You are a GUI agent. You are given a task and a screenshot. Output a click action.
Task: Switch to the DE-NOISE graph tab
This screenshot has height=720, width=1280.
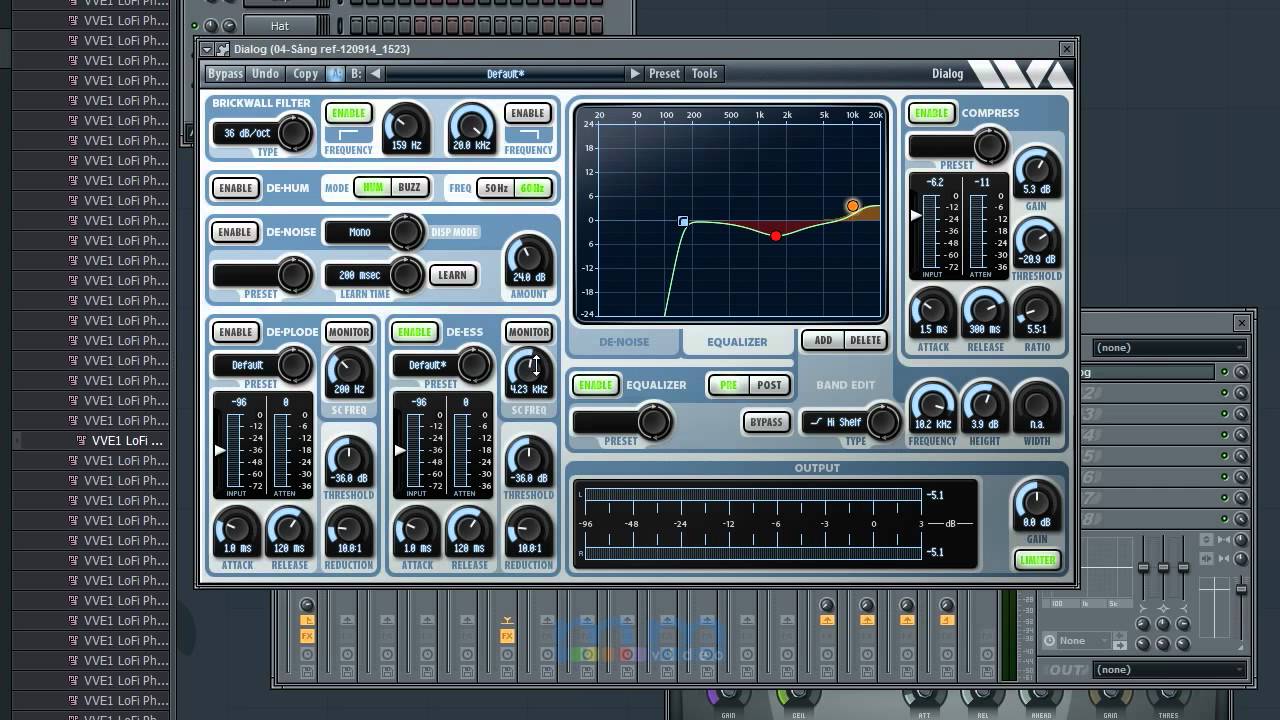[x=624, y=342]
